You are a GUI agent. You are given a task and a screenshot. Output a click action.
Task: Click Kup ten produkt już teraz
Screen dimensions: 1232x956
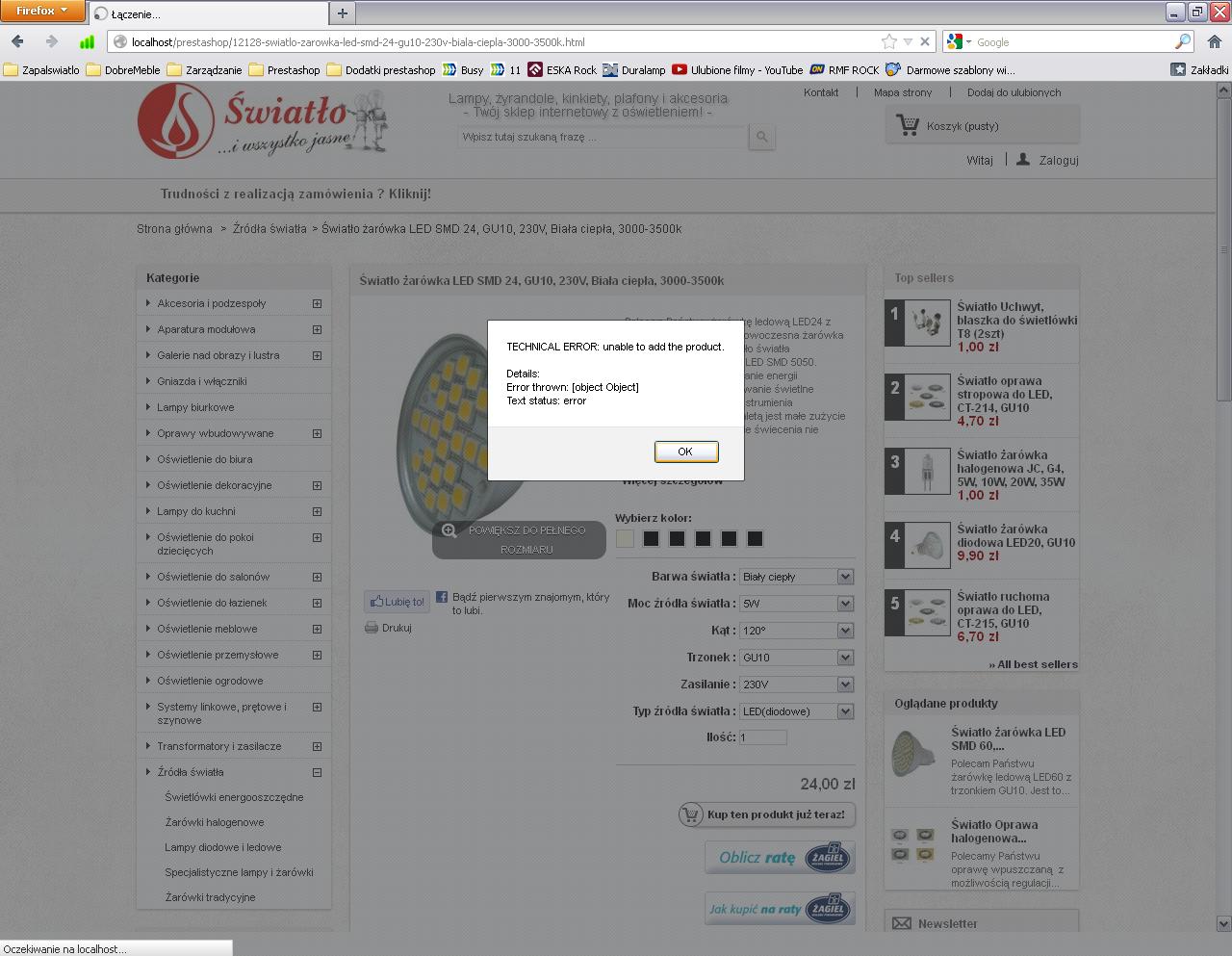(767, 814)
